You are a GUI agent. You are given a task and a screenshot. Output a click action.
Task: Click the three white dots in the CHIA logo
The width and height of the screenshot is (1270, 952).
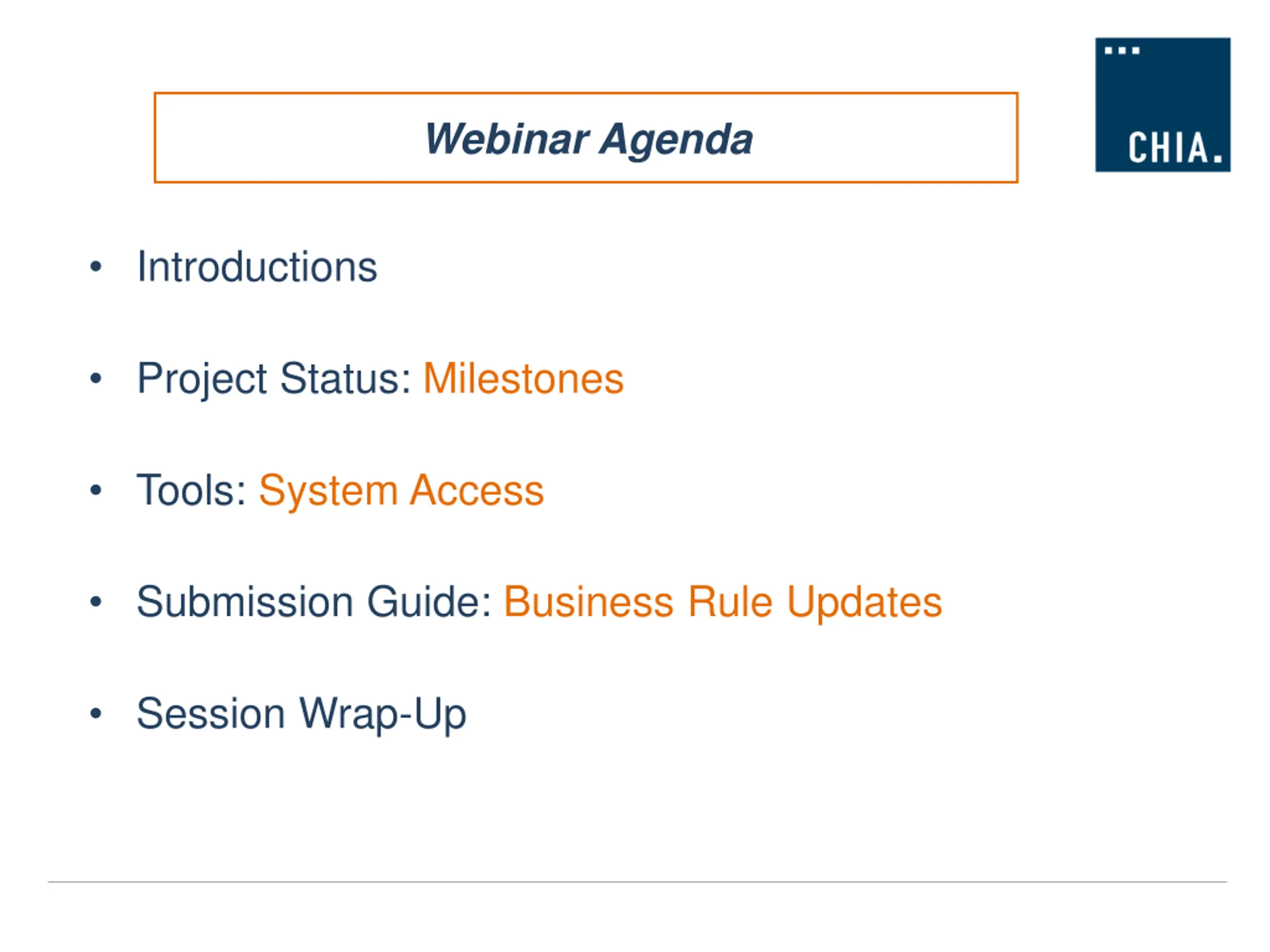(1122, 51)
